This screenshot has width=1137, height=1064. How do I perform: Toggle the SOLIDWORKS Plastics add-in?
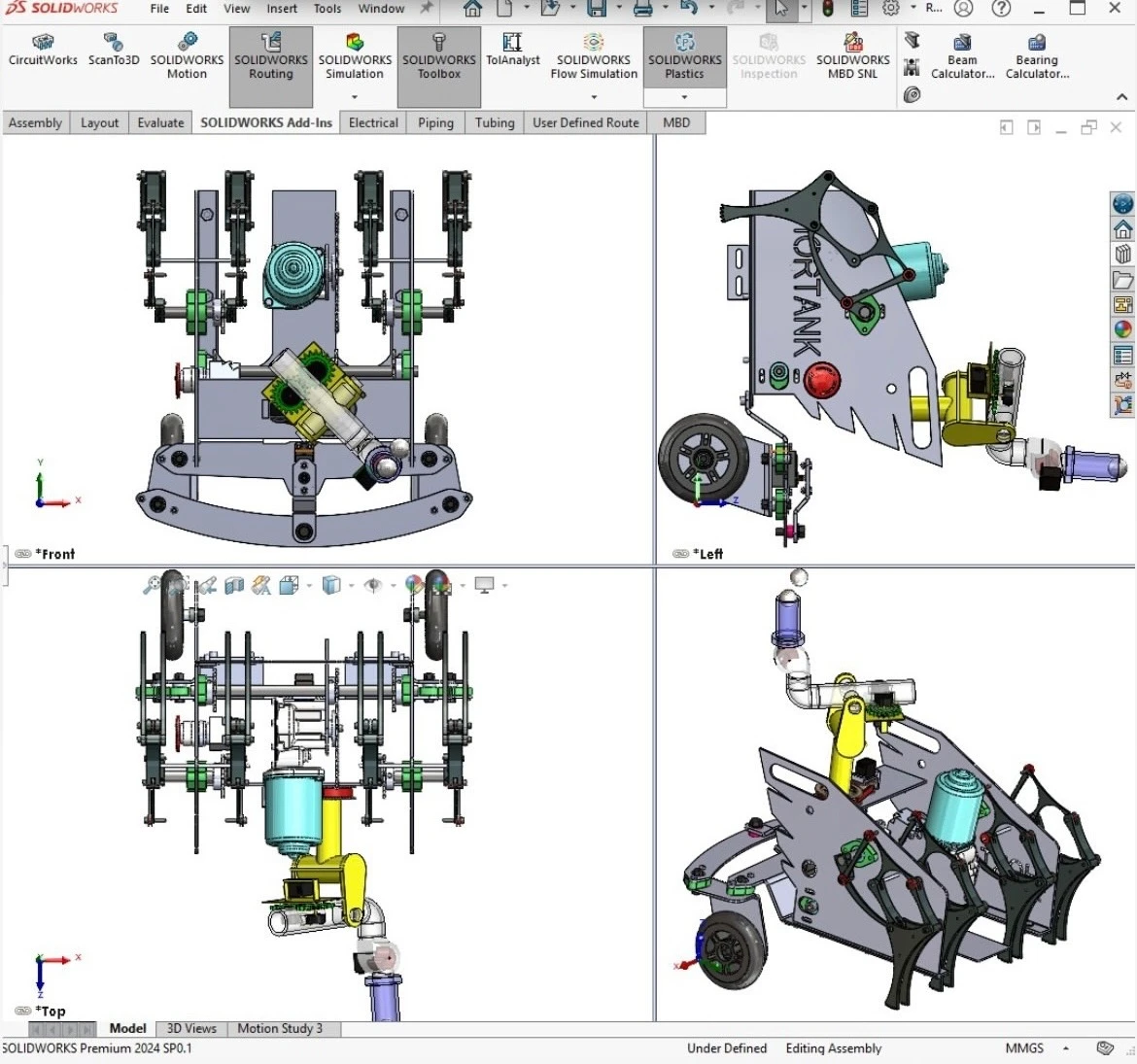click(x=684, y=58)
